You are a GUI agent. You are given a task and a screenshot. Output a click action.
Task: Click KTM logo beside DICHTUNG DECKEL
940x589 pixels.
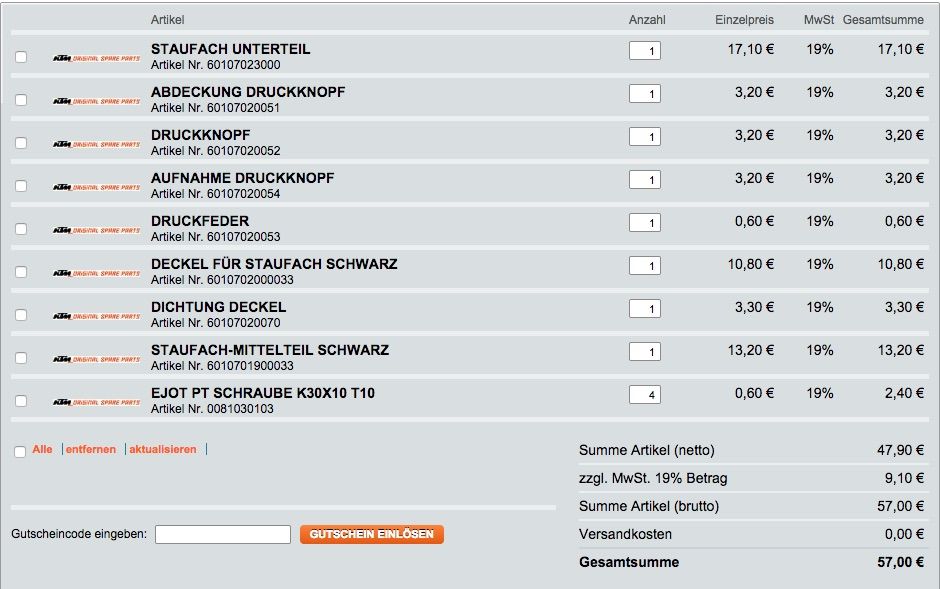(x=96, y=316)
